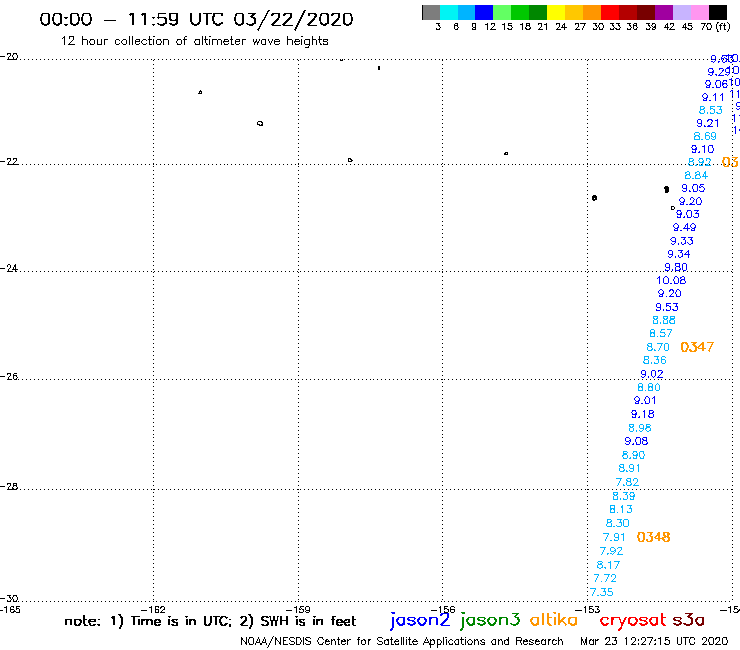Click the gray 3 ft legend swatch
Screen dimensions: 740x650
431,12
